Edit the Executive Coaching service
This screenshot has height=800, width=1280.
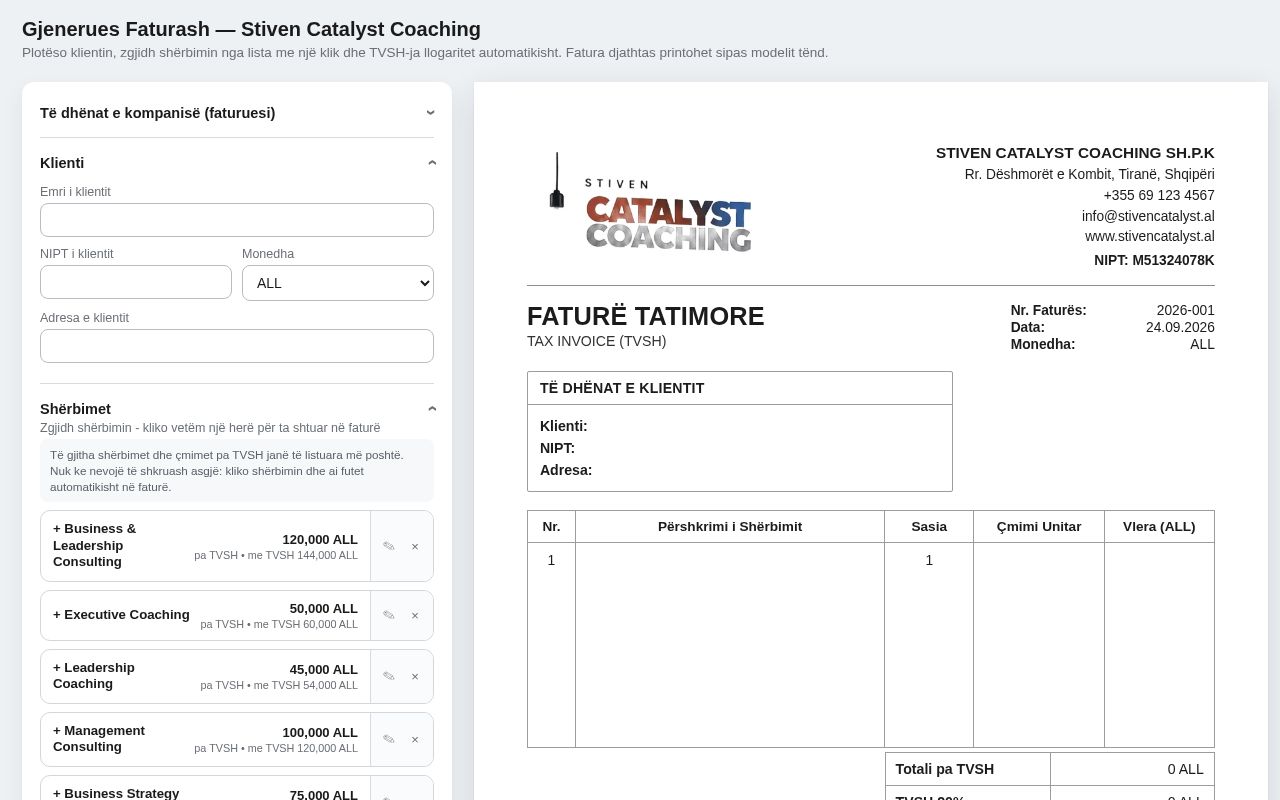tap(389, 615)
